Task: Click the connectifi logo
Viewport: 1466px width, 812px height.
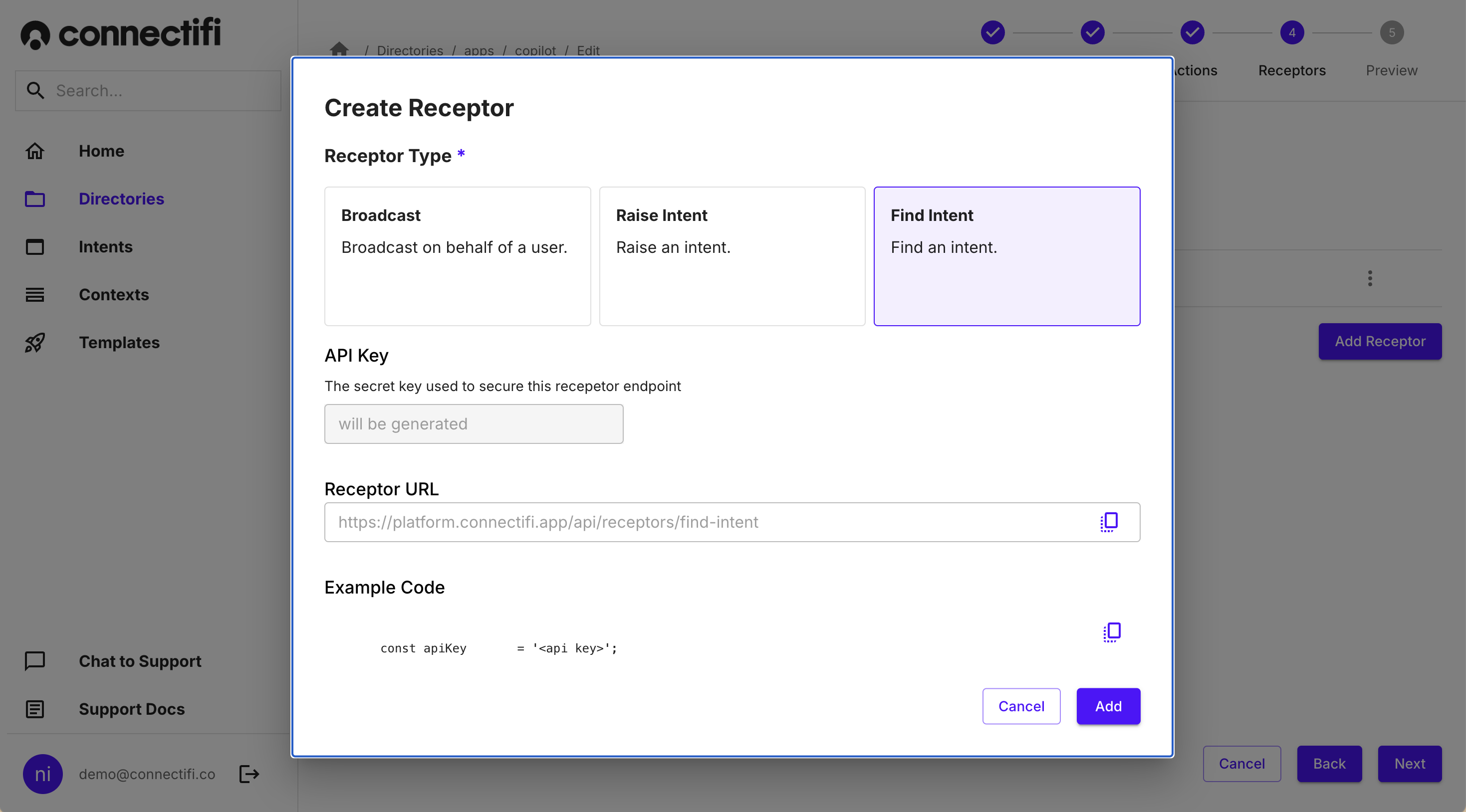Action: pyautogui.click(x=121, y=33)
